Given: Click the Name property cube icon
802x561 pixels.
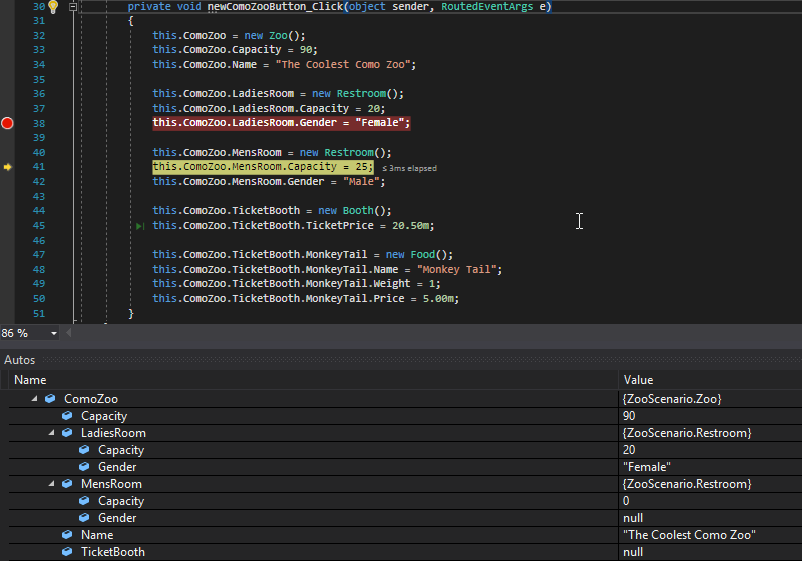Looking at the screenshot, I should click(67, 535).
